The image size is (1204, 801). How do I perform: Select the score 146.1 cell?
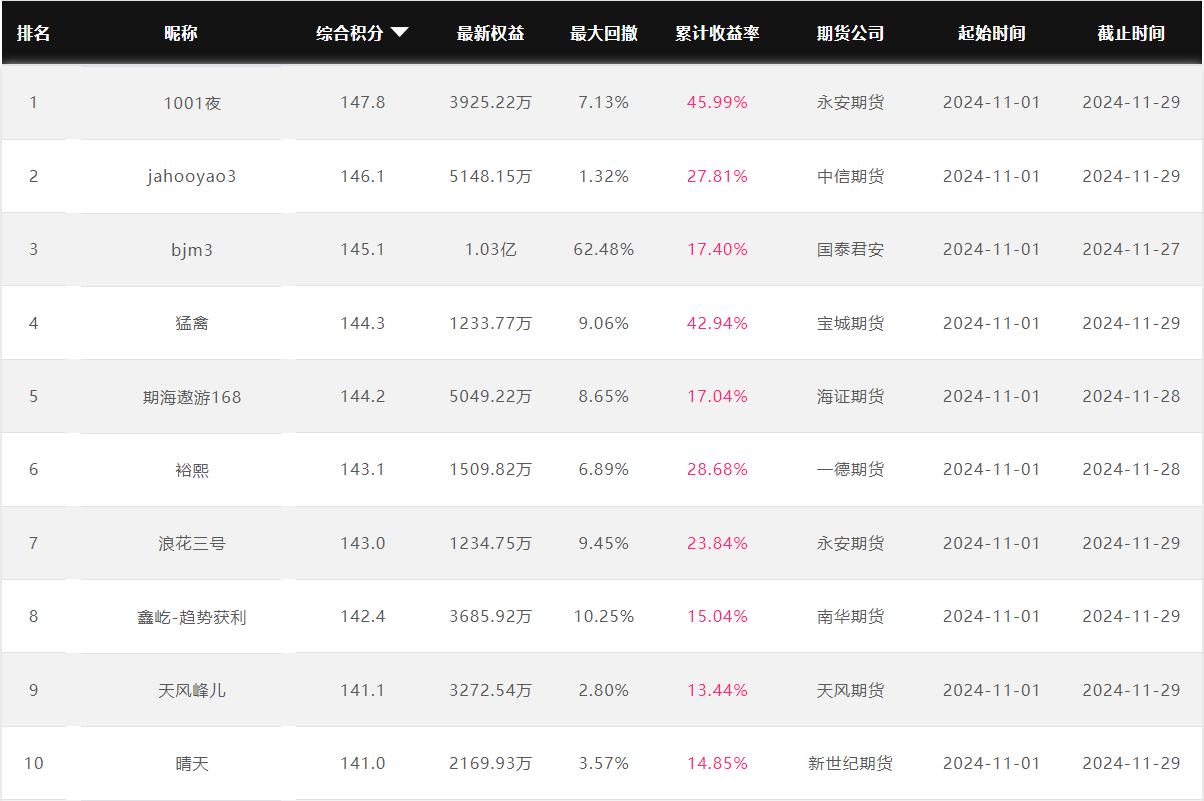362,176
